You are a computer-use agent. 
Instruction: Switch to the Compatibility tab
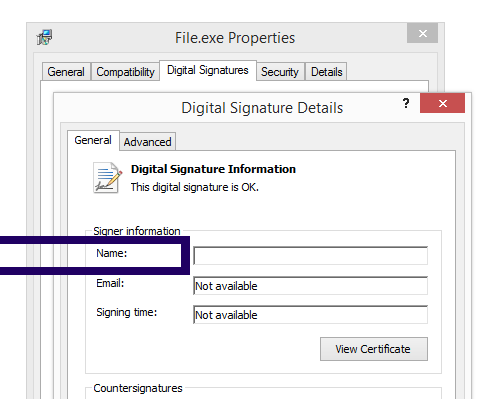(125, 72)
